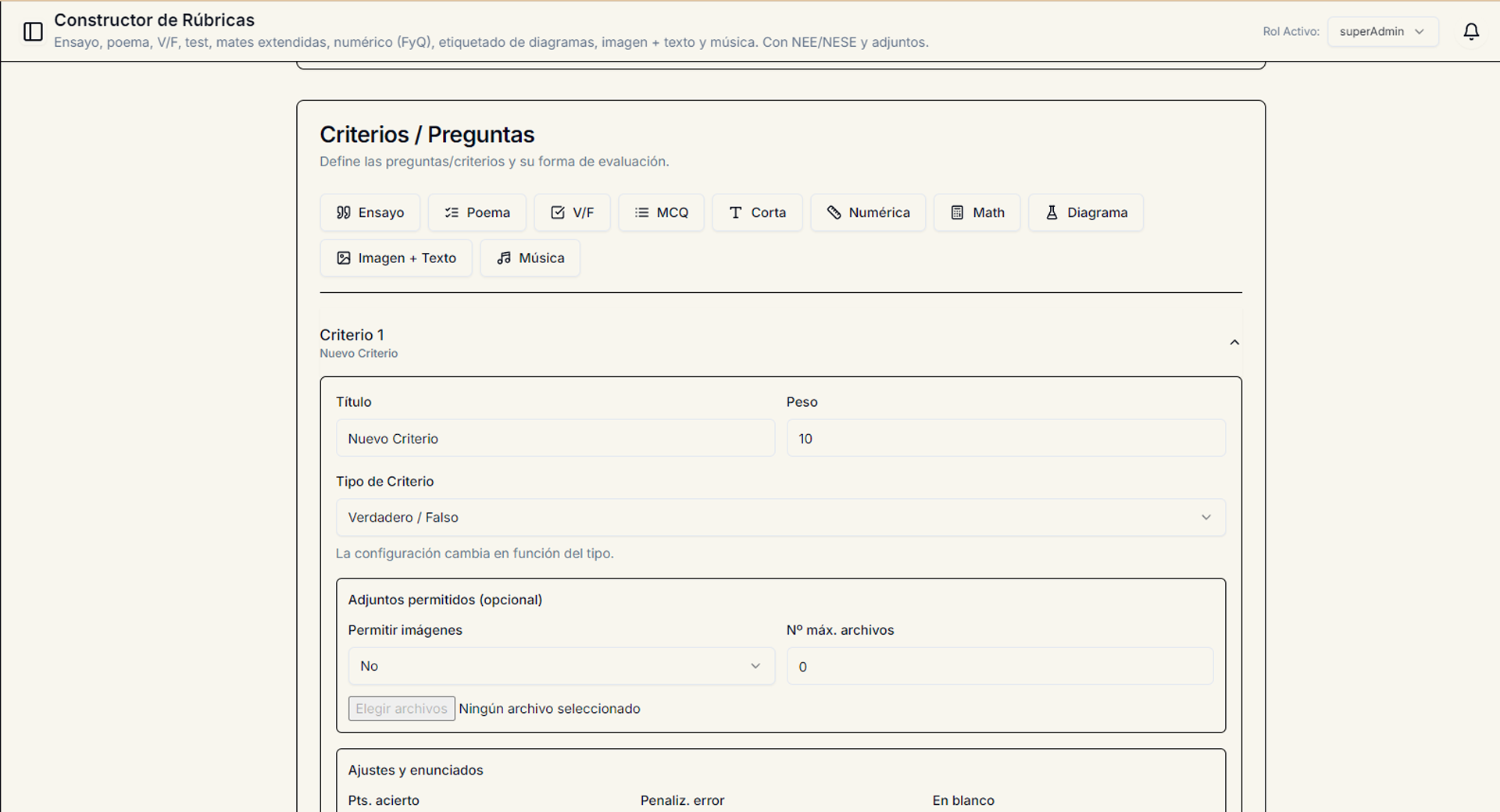The width and height of the screenshot is (1500, 812).
Task: Add a Math criterion
Action: [x=977, y=212]
